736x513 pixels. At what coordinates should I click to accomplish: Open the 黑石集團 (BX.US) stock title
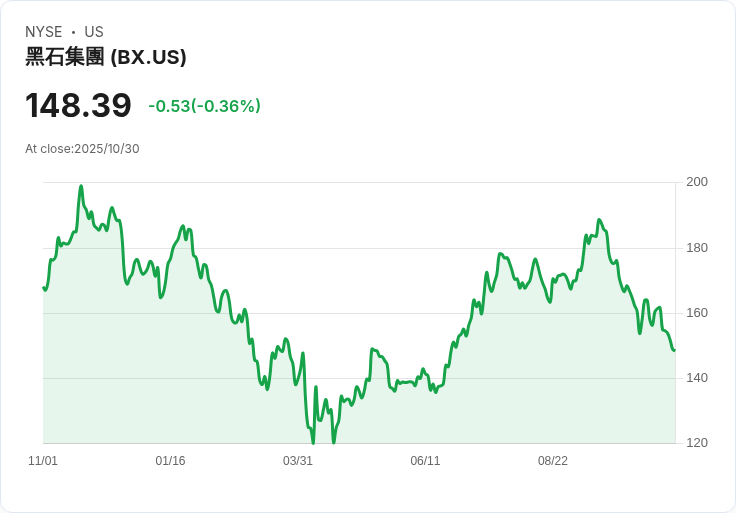click(x=106, y=57)
